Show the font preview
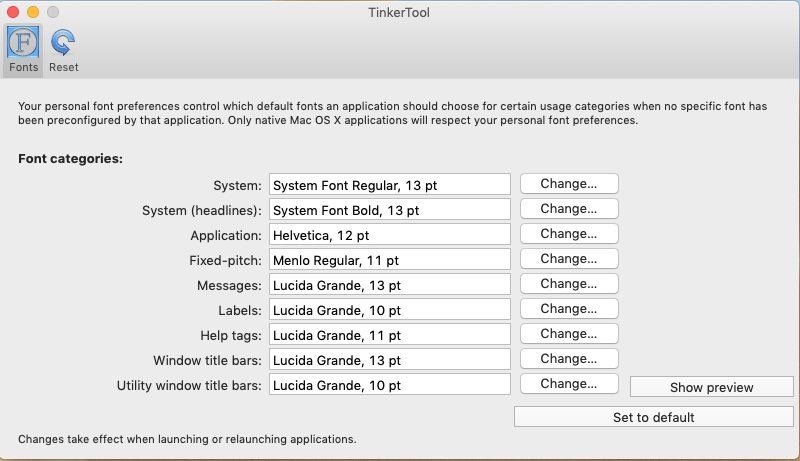This screenshot has height=461, width=800. click(x=711, y=387)
